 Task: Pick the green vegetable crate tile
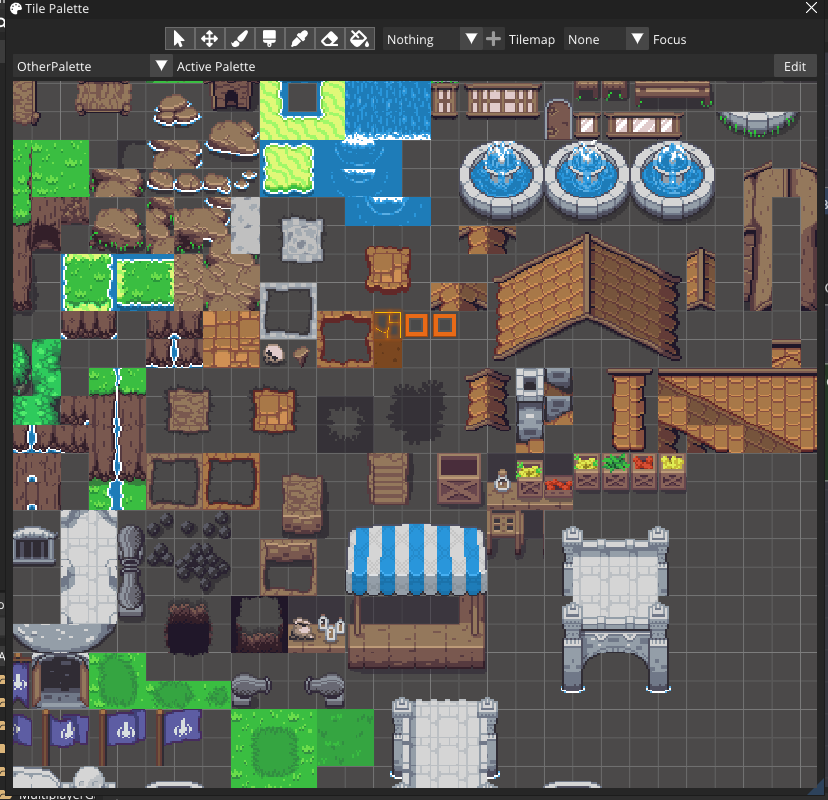click(615, 472)
